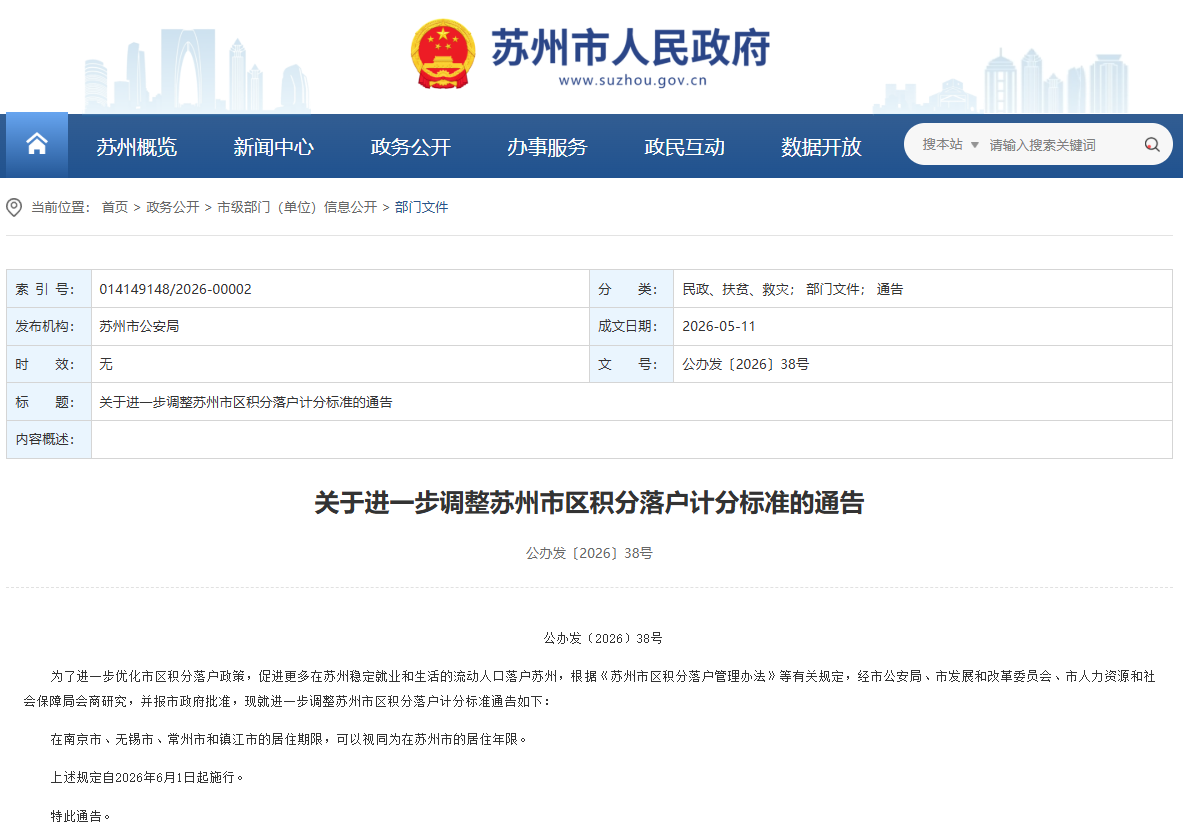Open the 政民互动 section
This screenshot has height=834, width=1183.
point(684,146)
